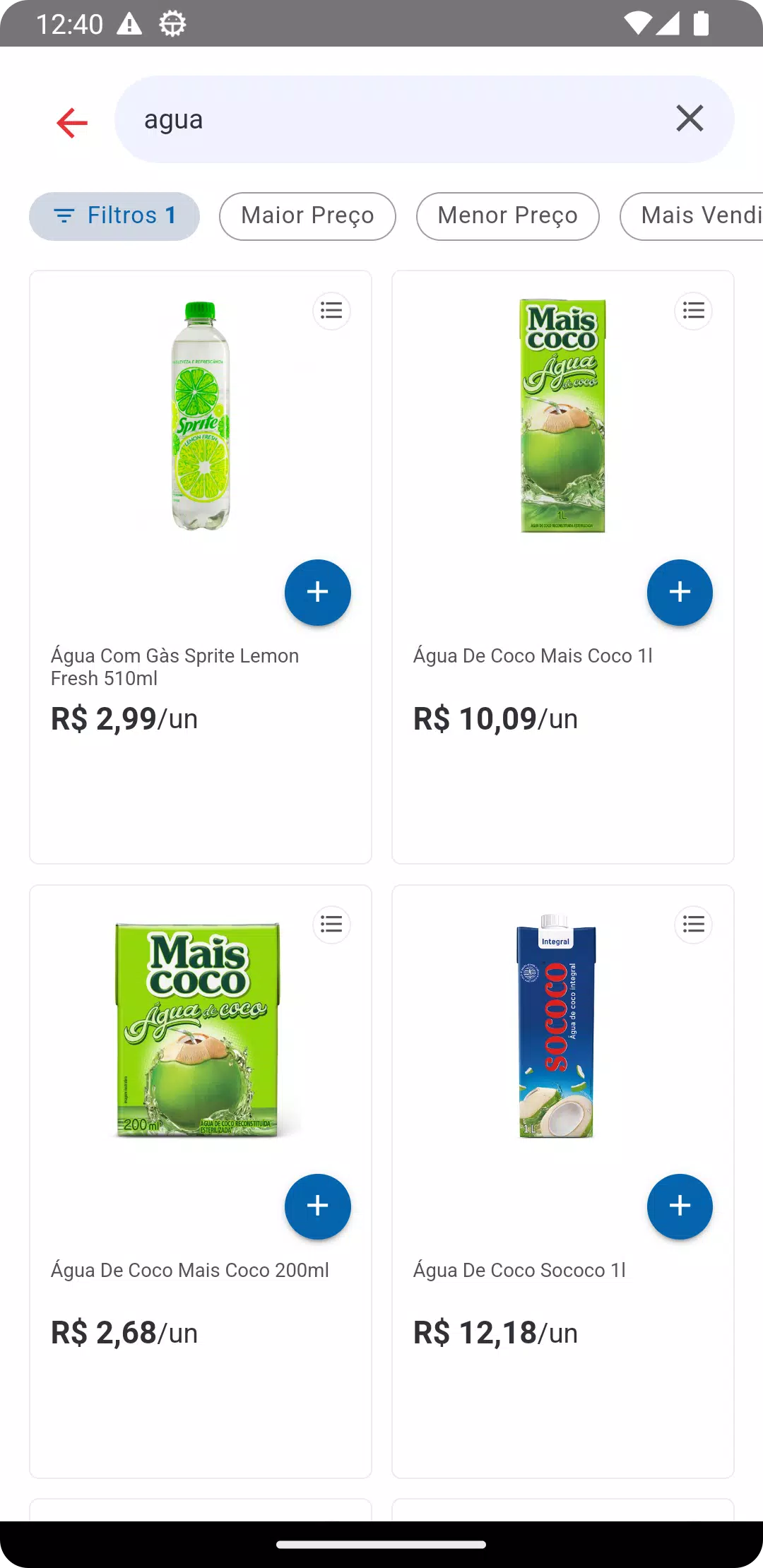This screenshot has width=763, height=1568.
Task: Add Sprite Lemon Fresh water to cart
Action: (x=318, y=592)
